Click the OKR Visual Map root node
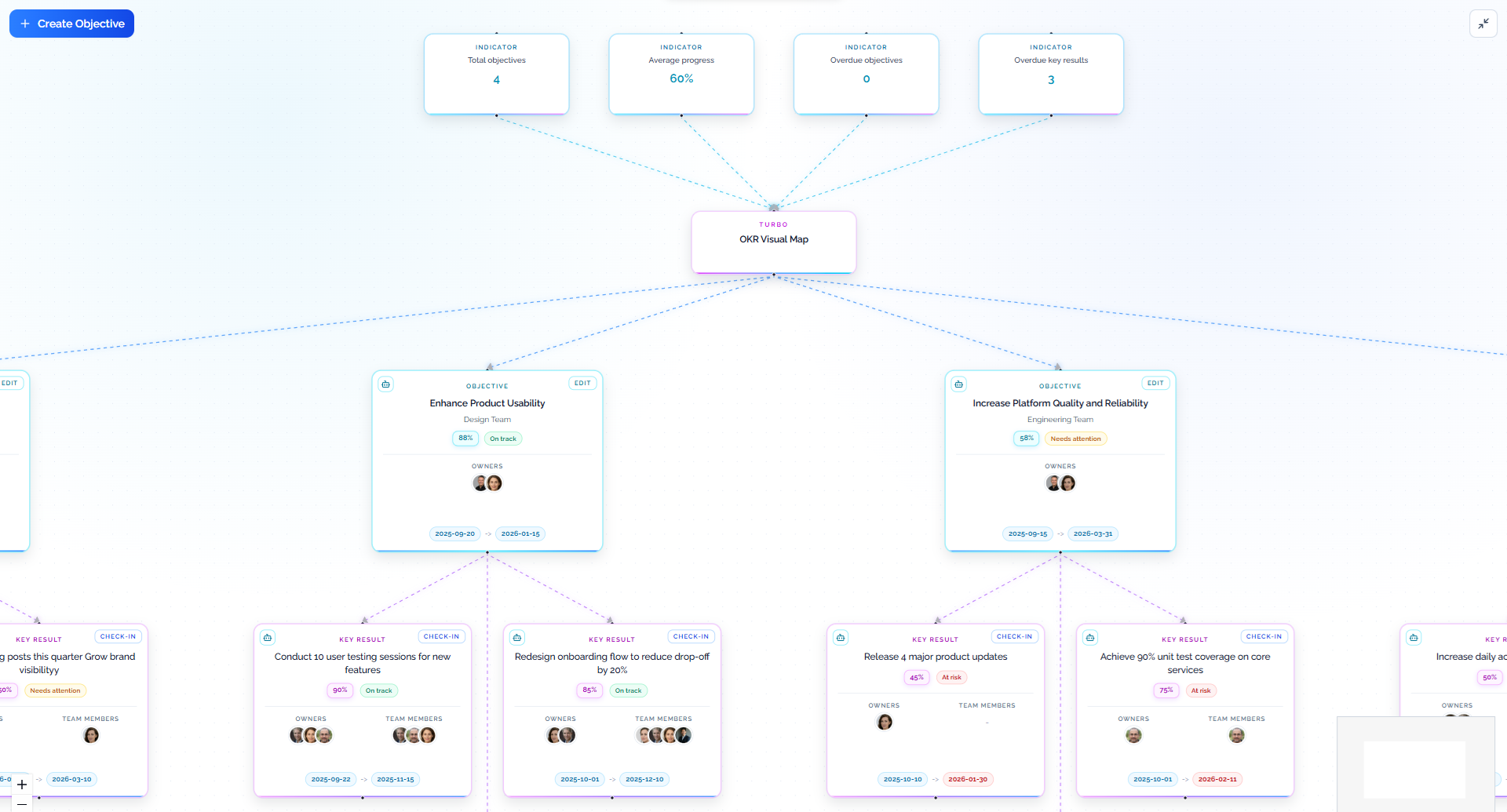The image size is (1507, 812). point(773,242)
